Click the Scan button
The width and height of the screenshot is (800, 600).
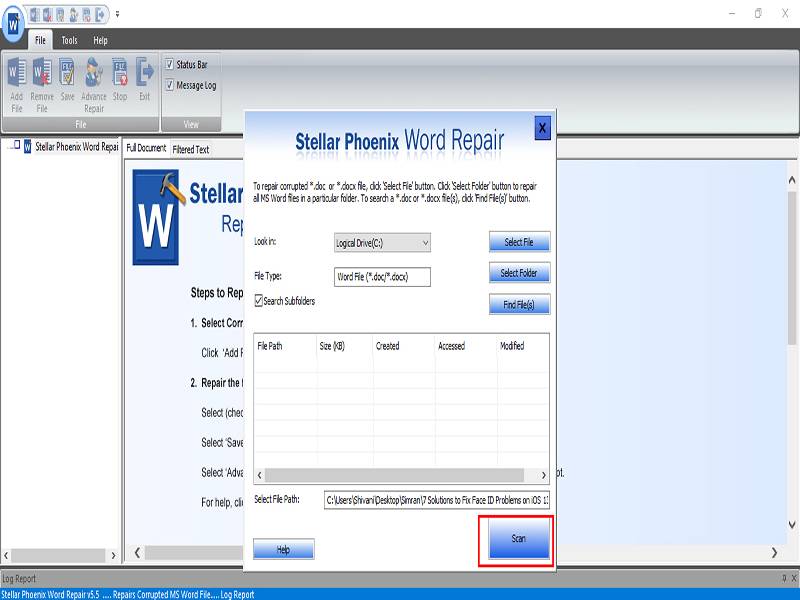tap(519, 539)
